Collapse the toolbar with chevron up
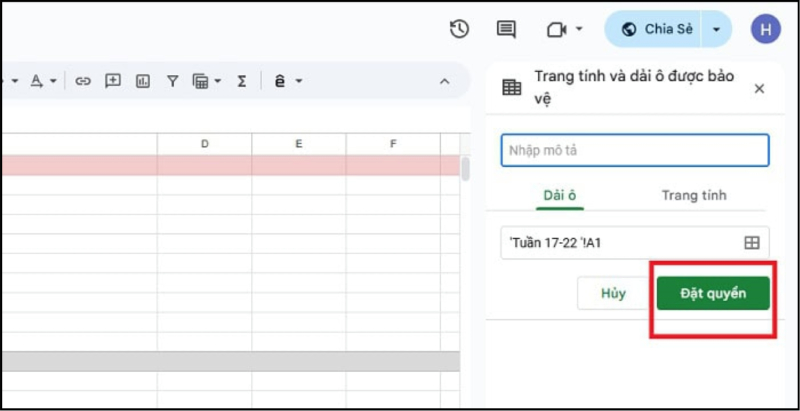 click(445, 81)
